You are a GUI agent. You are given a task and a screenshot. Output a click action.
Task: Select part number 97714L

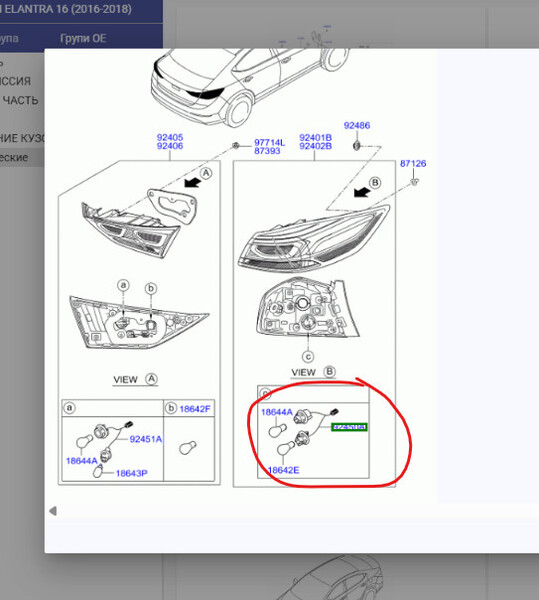point(269,142)
